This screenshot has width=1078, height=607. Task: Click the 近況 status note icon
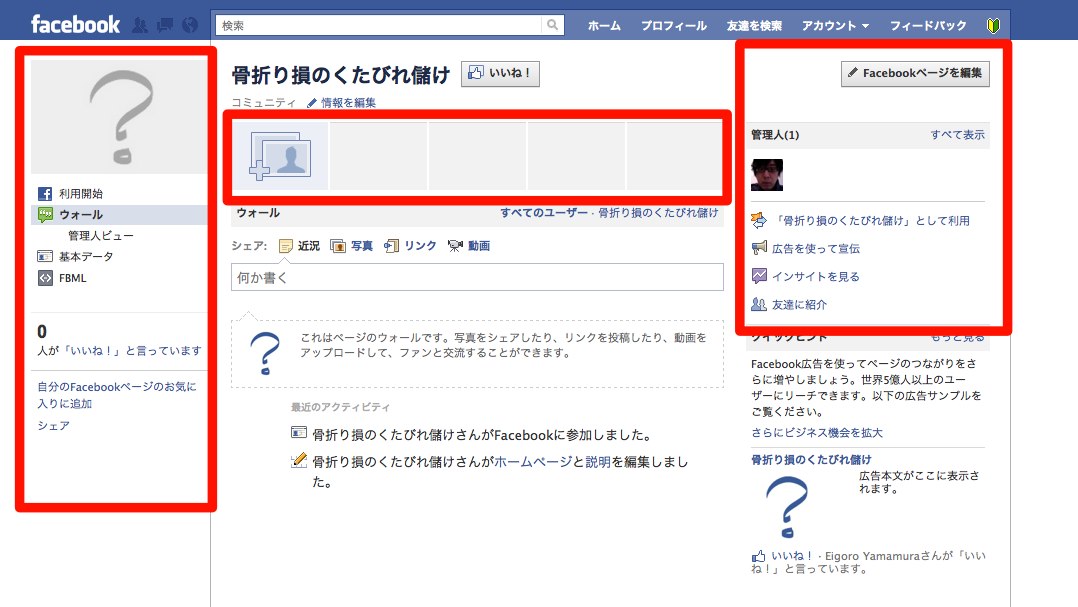point(286,245)
